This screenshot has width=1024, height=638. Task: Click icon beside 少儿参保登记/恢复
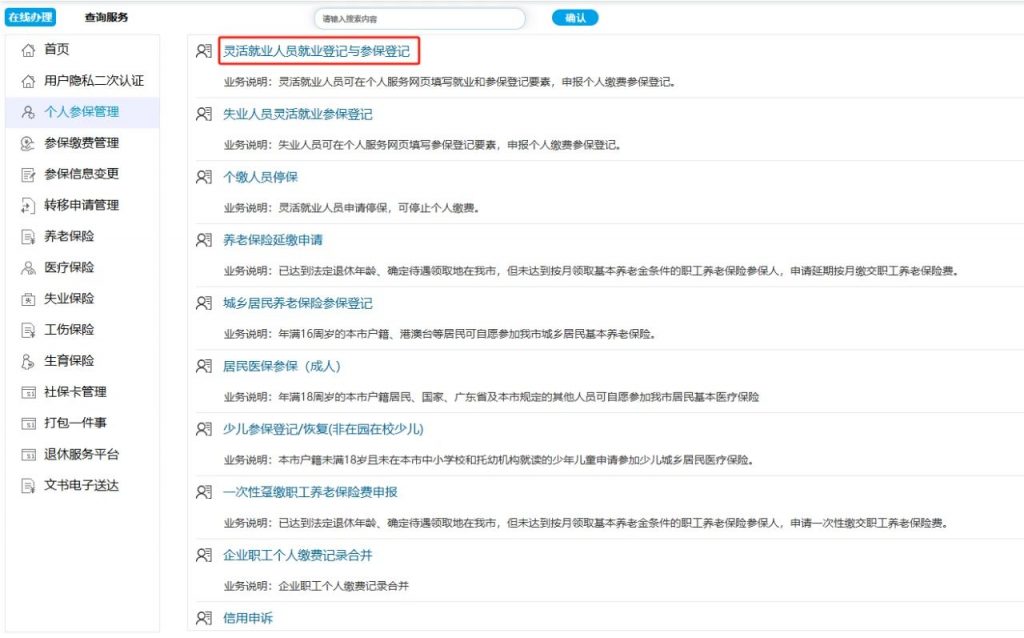pyautogui.click(x=204, y=429)
